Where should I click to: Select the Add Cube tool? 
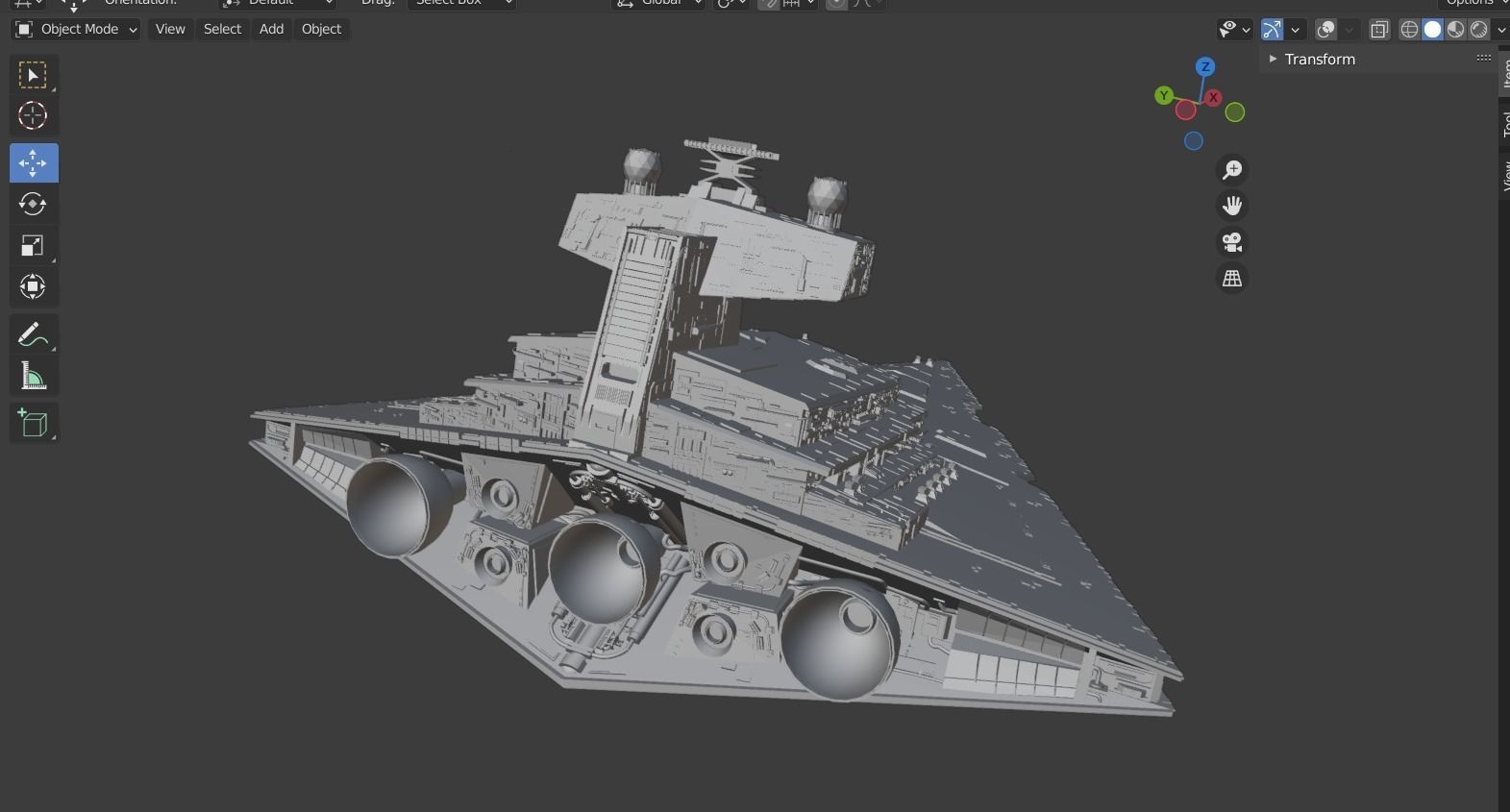[33, 423]
